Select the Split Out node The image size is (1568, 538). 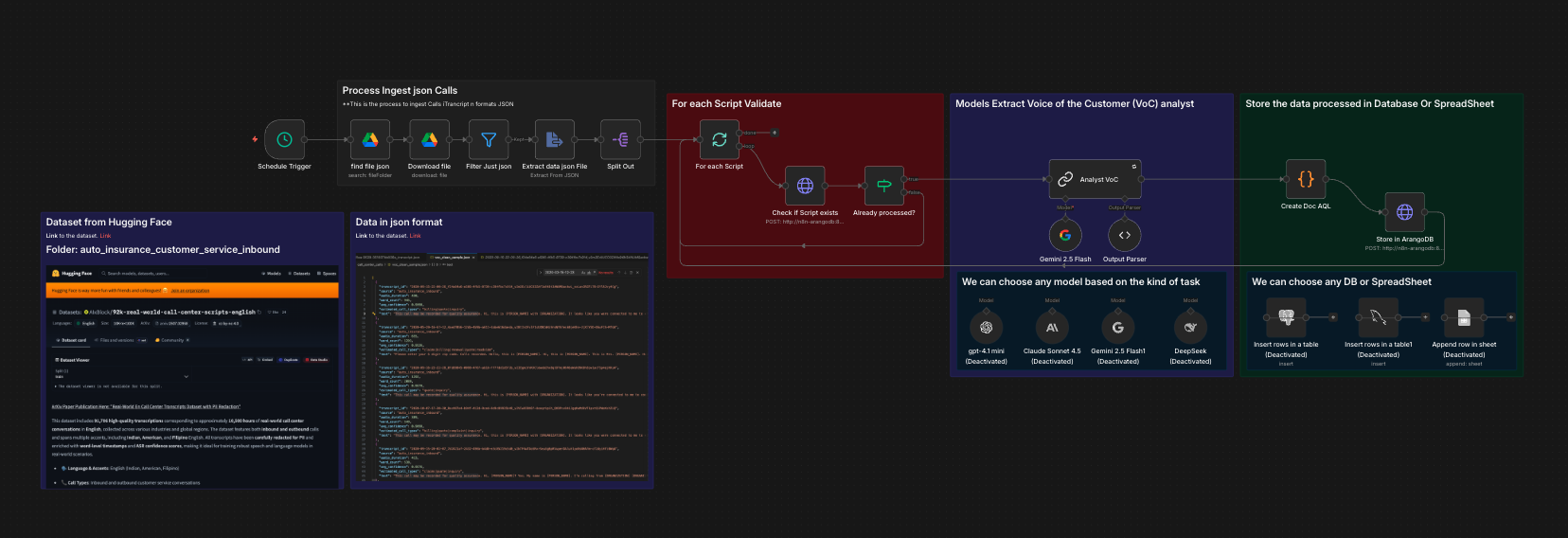(620, 139)
